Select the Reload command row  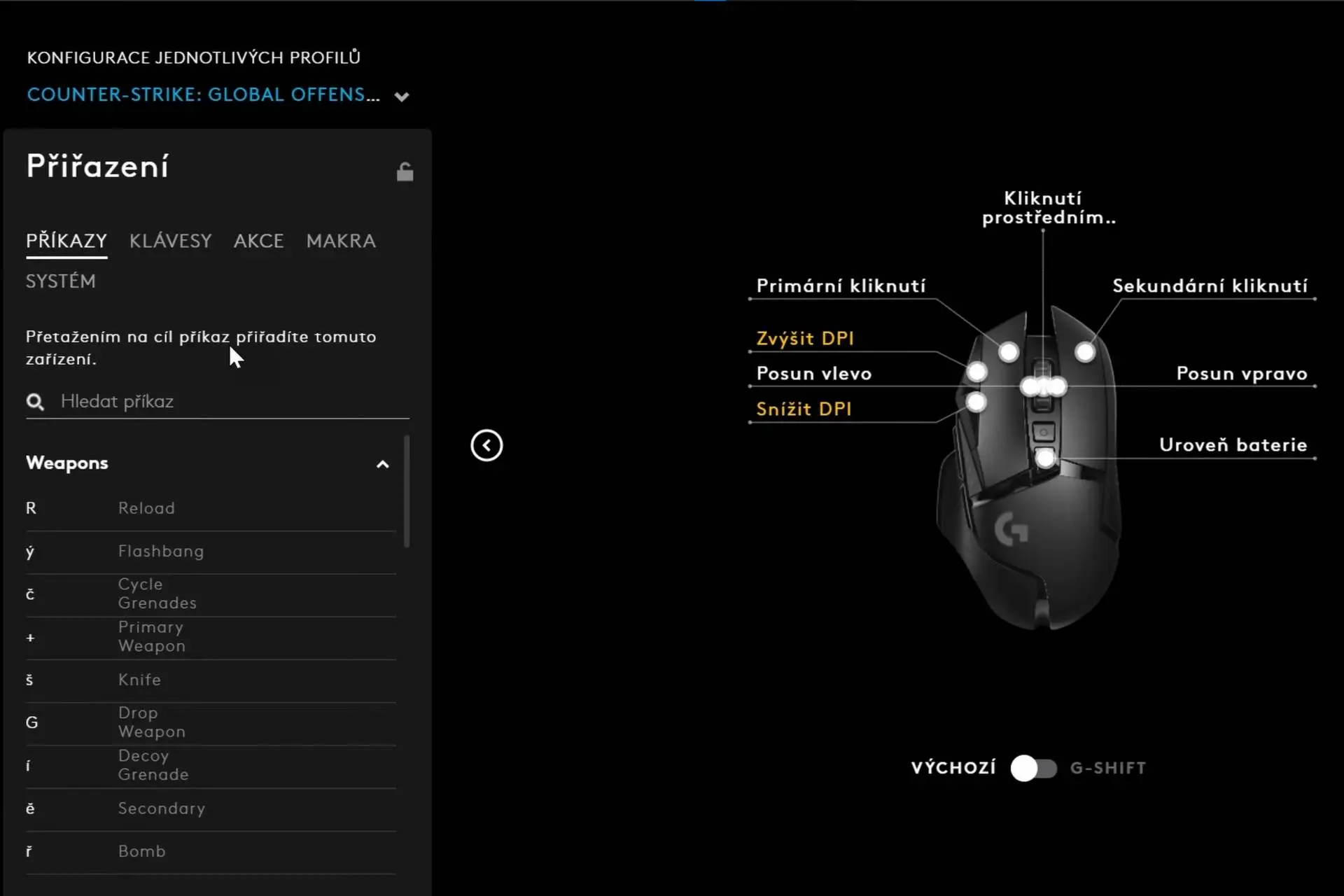click(x=211, y=509)
